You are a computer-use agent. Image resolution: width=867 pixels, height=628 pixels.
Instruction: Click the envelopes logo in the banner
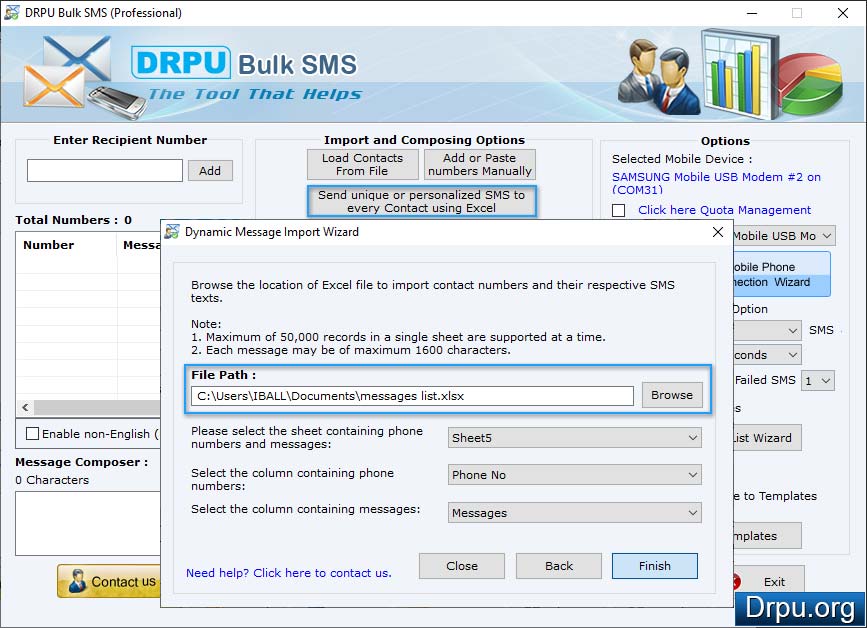tap(66, 72)
